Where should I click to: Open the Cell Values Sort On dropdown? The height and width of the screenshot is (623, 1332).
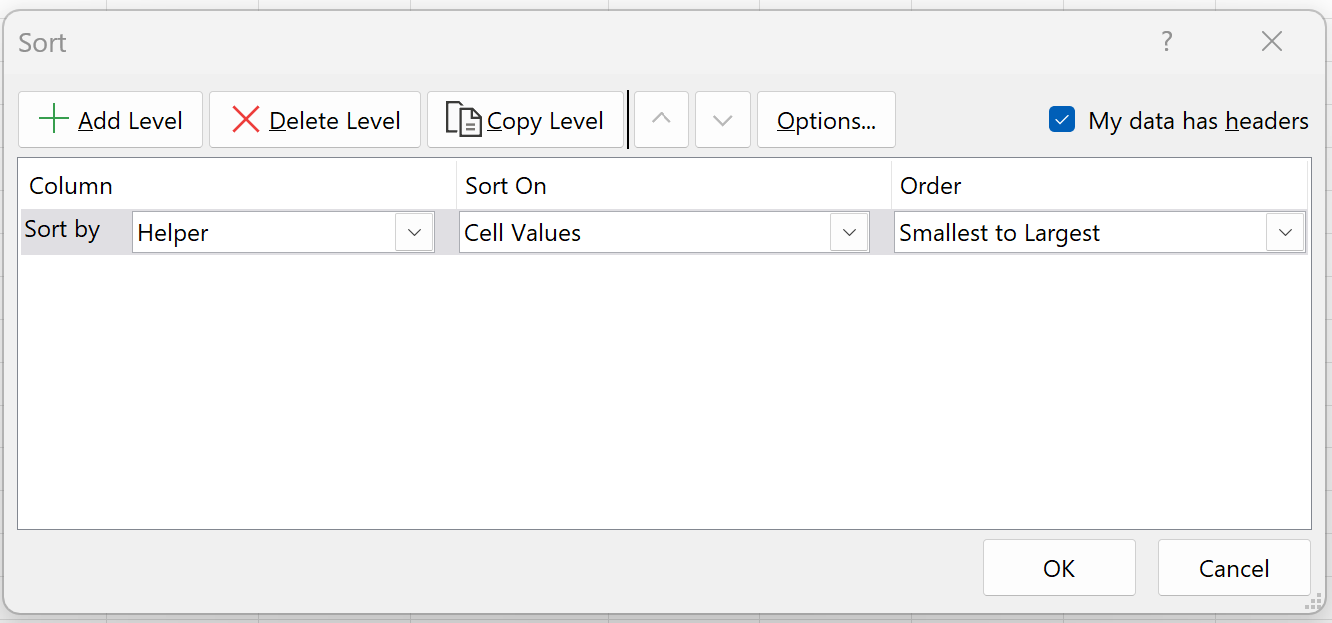coord(849,232)
